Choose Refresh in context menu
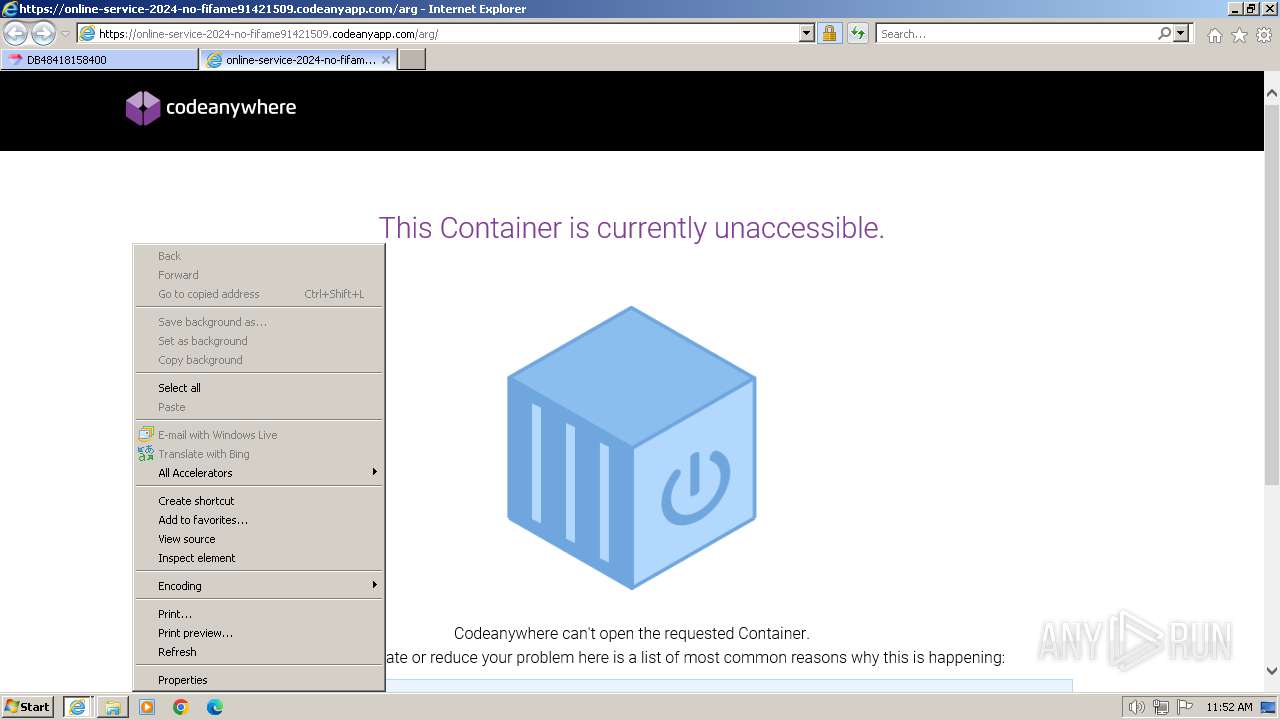Viewport: 1280px width, 720px height. tap(260, 652)
